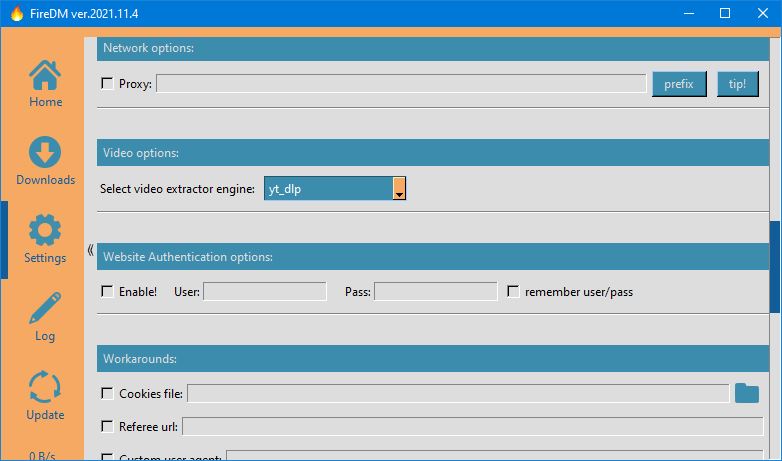Enable the Referee url checkbox
The image size is (782, 461).
click(x=107, y=426)
